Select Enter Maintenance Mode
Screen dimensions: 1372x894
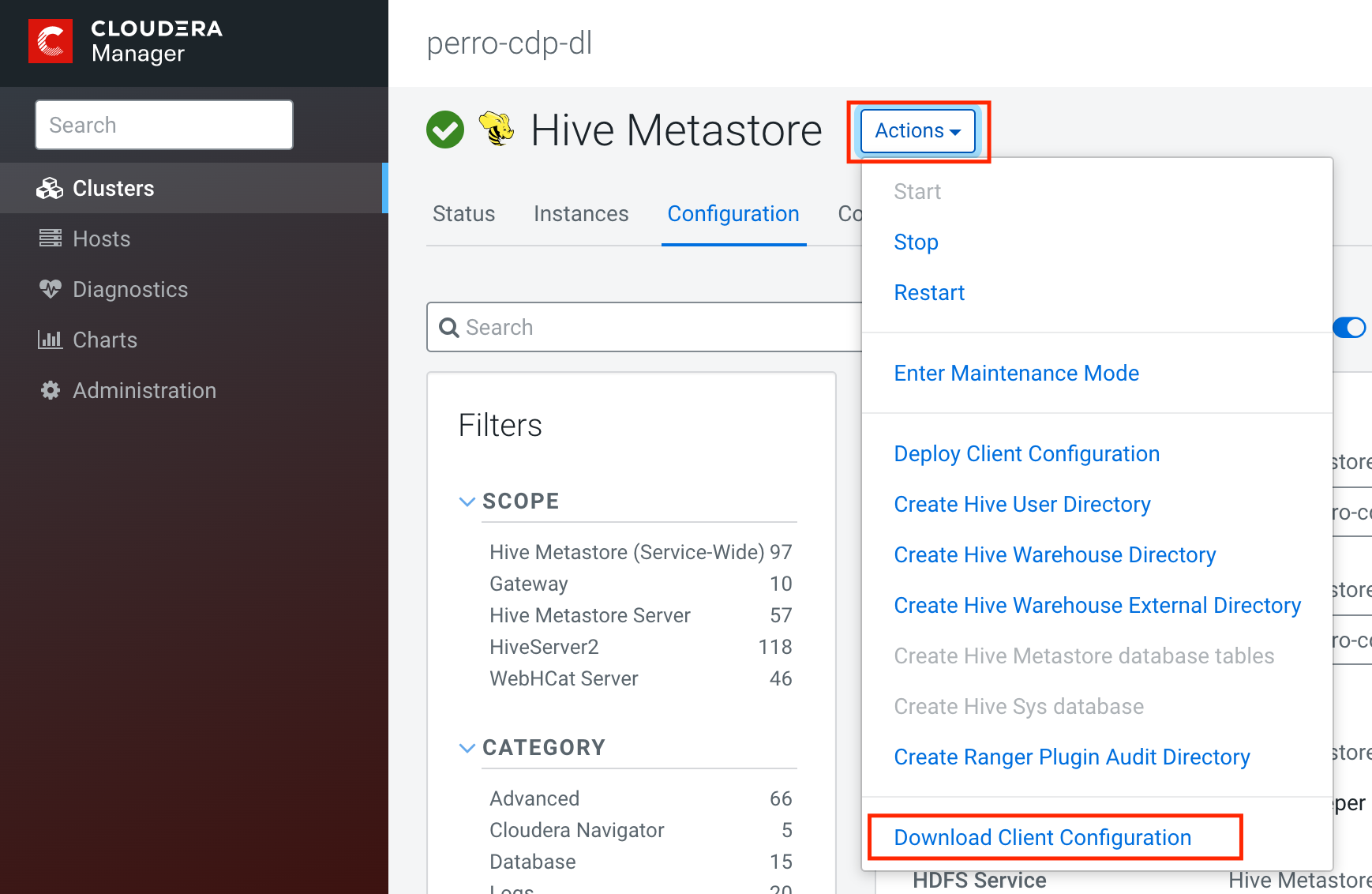[x=1016, y=373]
